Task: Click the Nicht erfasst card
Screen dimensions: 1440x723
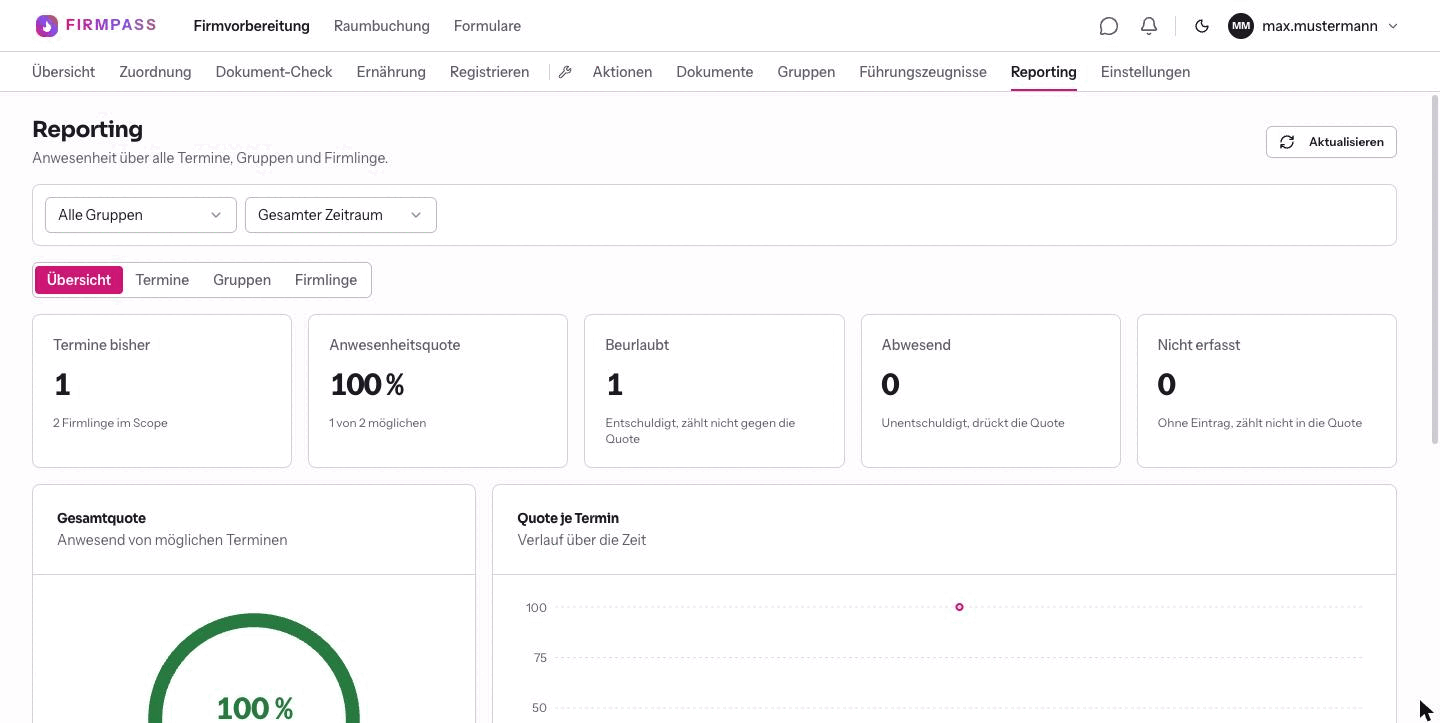Action: point(1266,391)
